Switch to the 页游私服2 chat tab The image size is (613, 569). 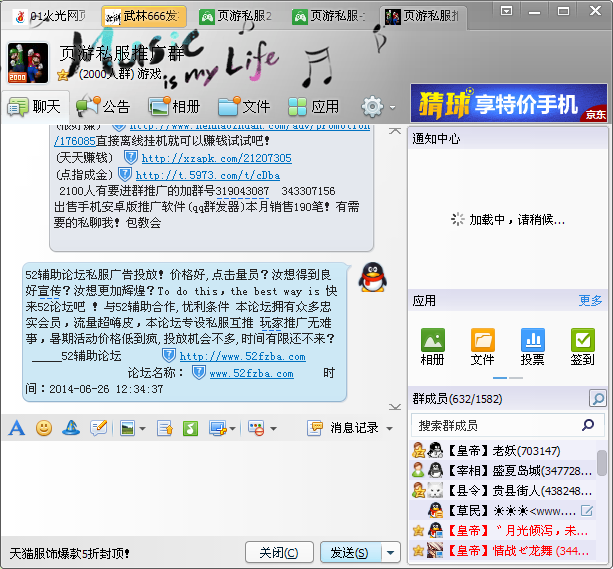tap(236, 16)
